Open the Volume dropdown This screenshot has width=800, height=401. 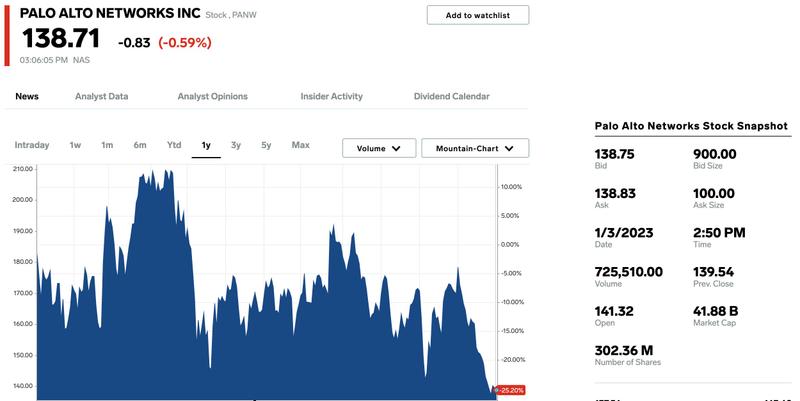point(379,148)
